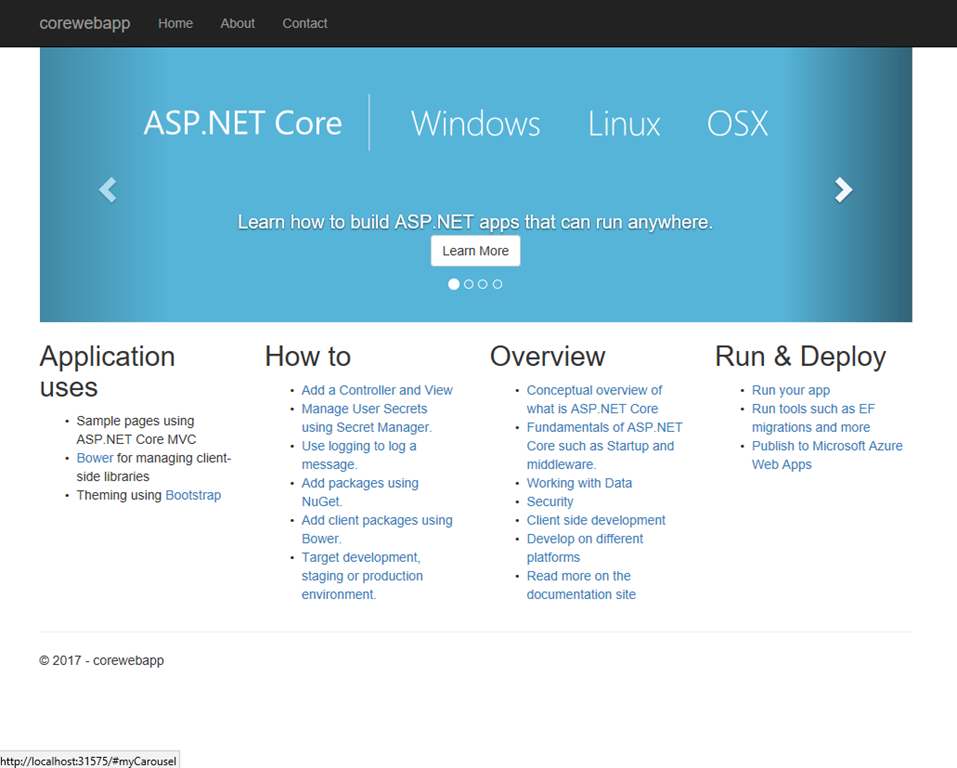Viewport: 957px width, 768px height.
Task: Open Add packages using NuGet link
Action: point(360,492)
